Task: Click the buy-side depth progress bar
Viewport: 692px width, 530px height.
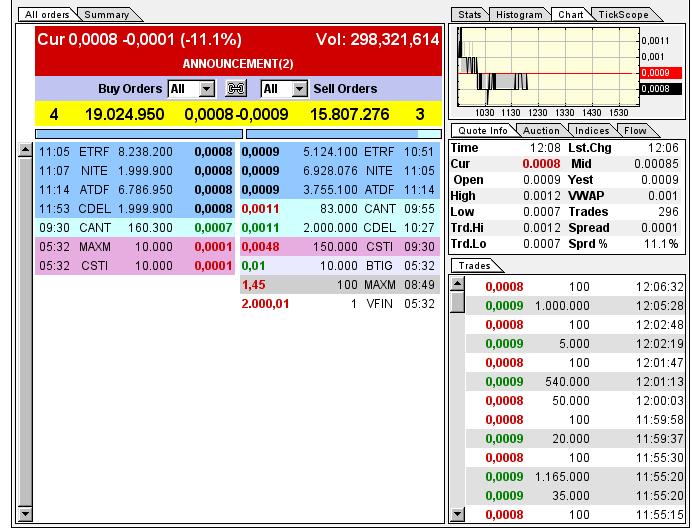Action: pos(138,133)
